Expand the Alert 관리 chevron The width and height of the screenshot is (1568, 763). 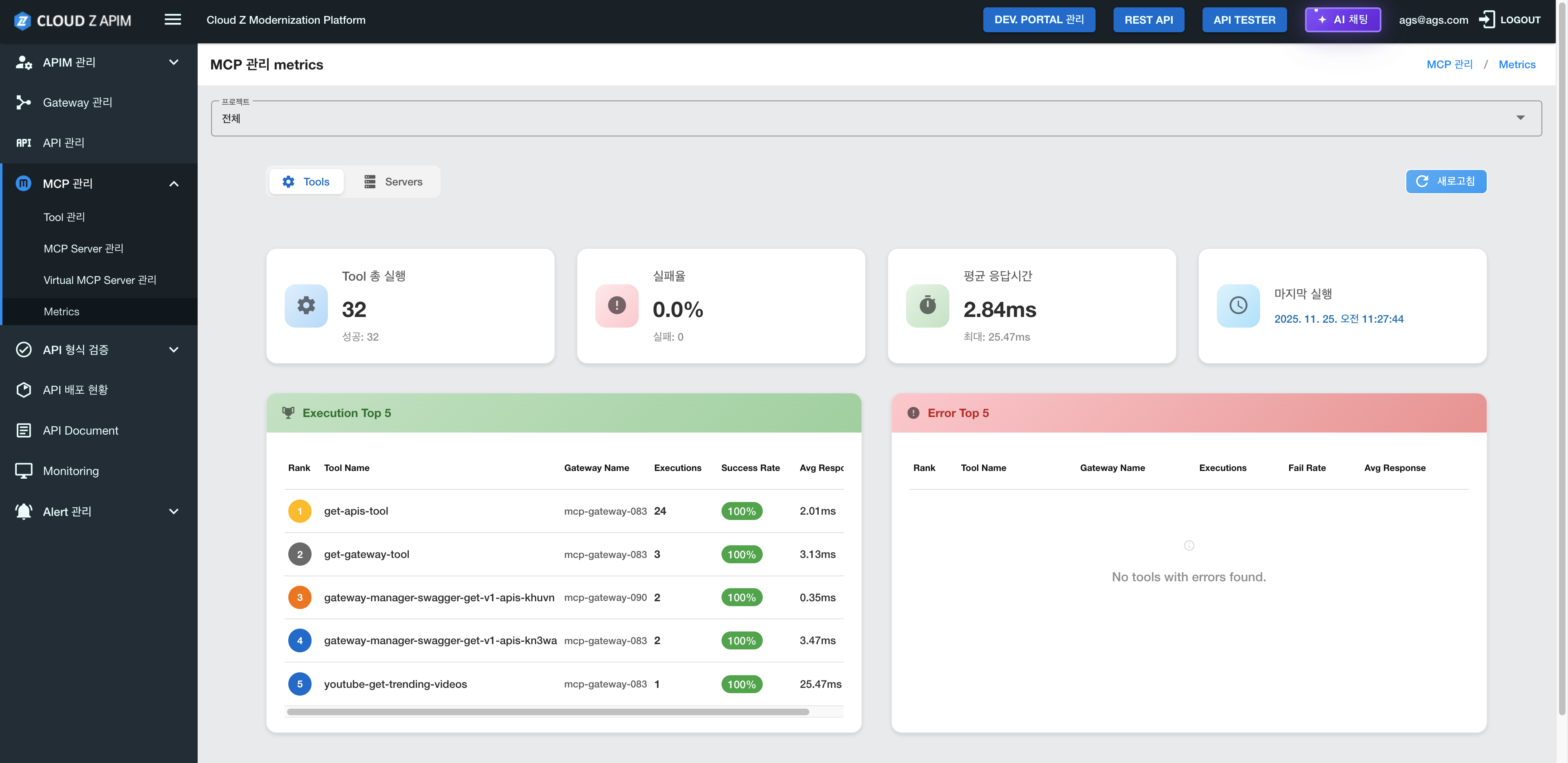click(x=174, y=511)
